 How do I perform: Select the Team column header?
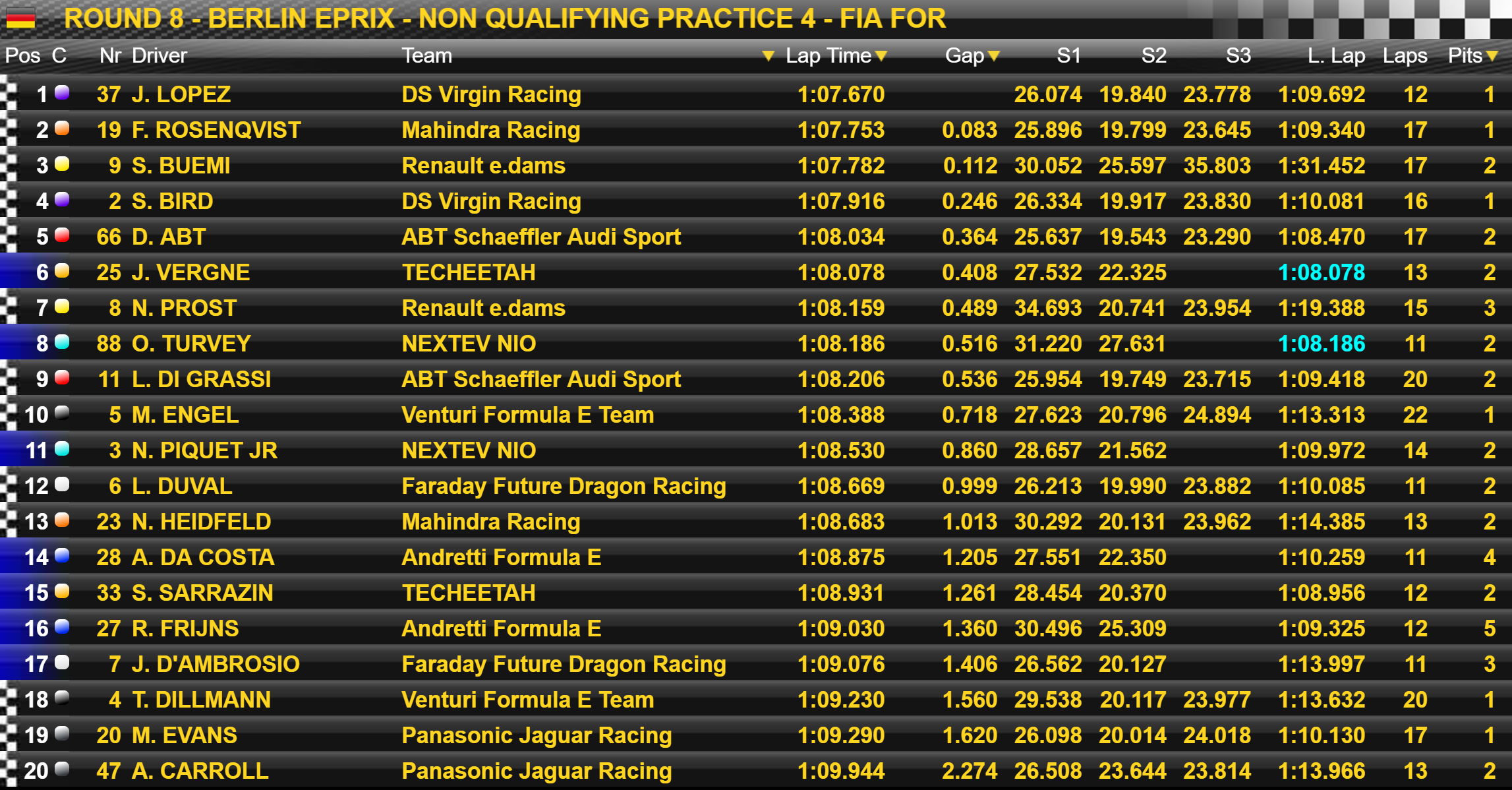[x=427, y=55]
